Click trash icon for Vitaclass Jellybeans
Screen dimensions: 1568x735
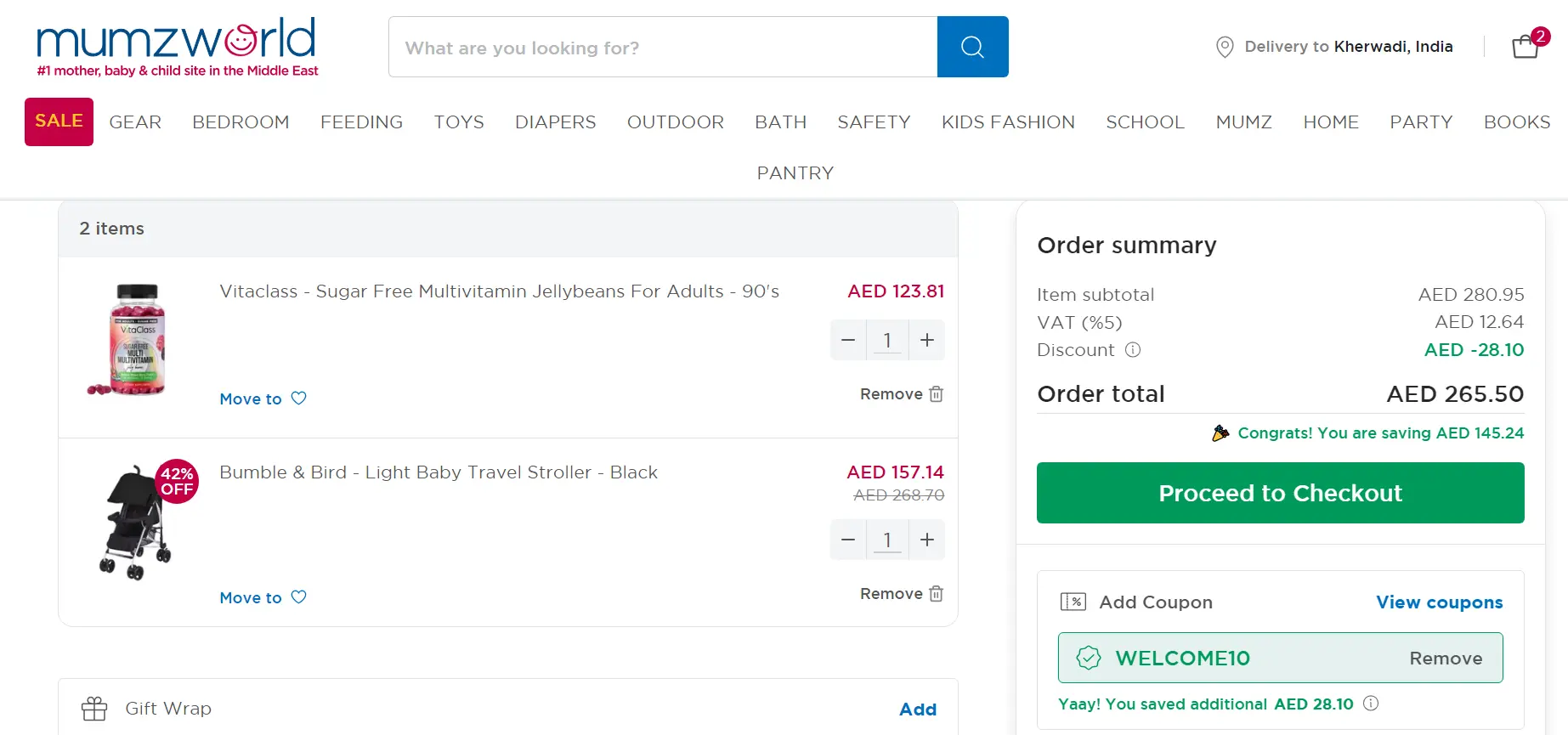click(x=937, y=394)
